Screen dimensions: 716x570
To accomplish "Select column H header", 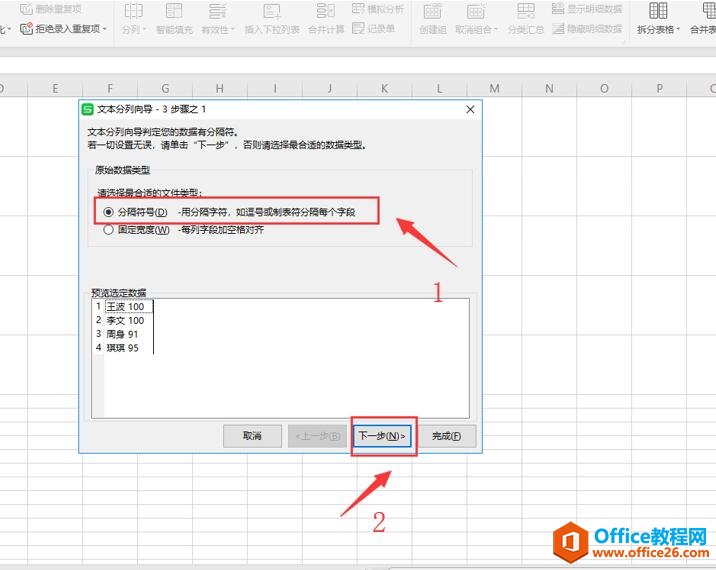I will click(x=220, y=89).
